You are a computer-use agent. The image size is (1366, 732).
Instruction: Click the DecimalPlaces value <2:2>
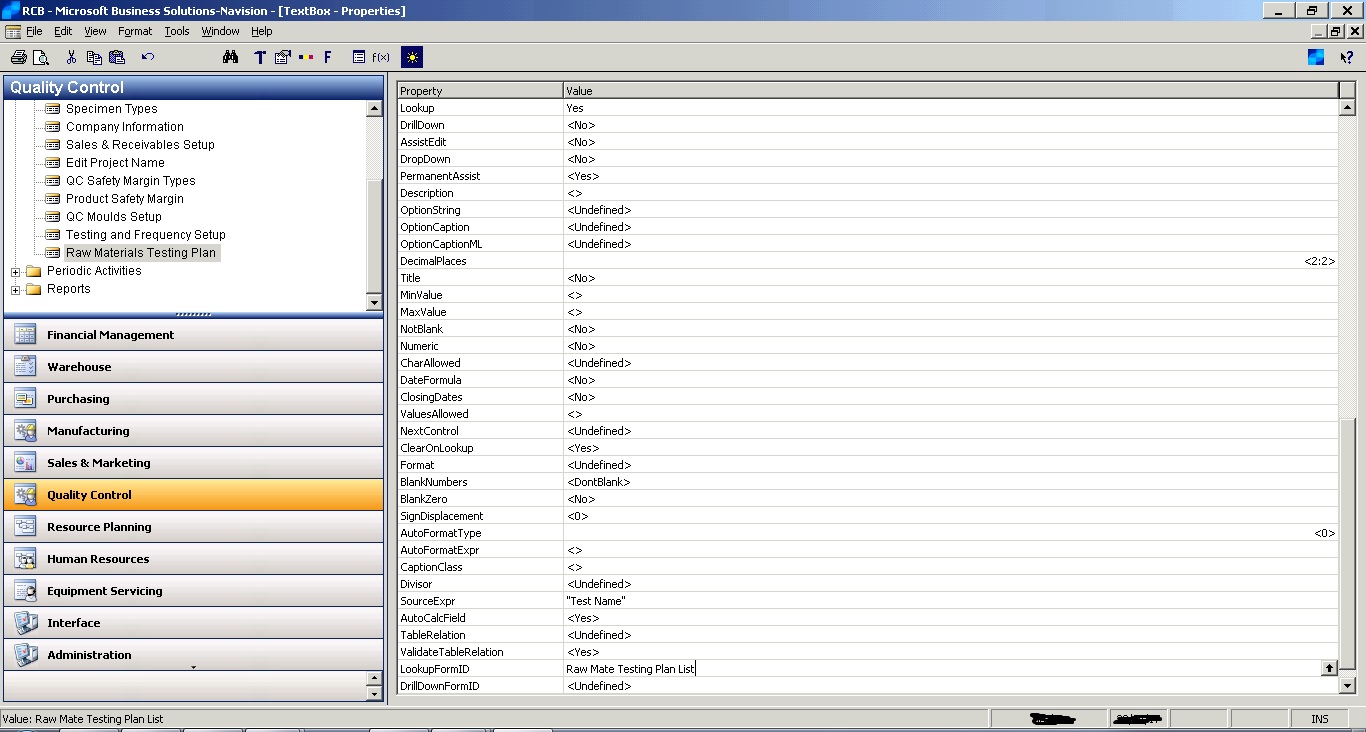pyautogui.click(x=1319, y=261)
